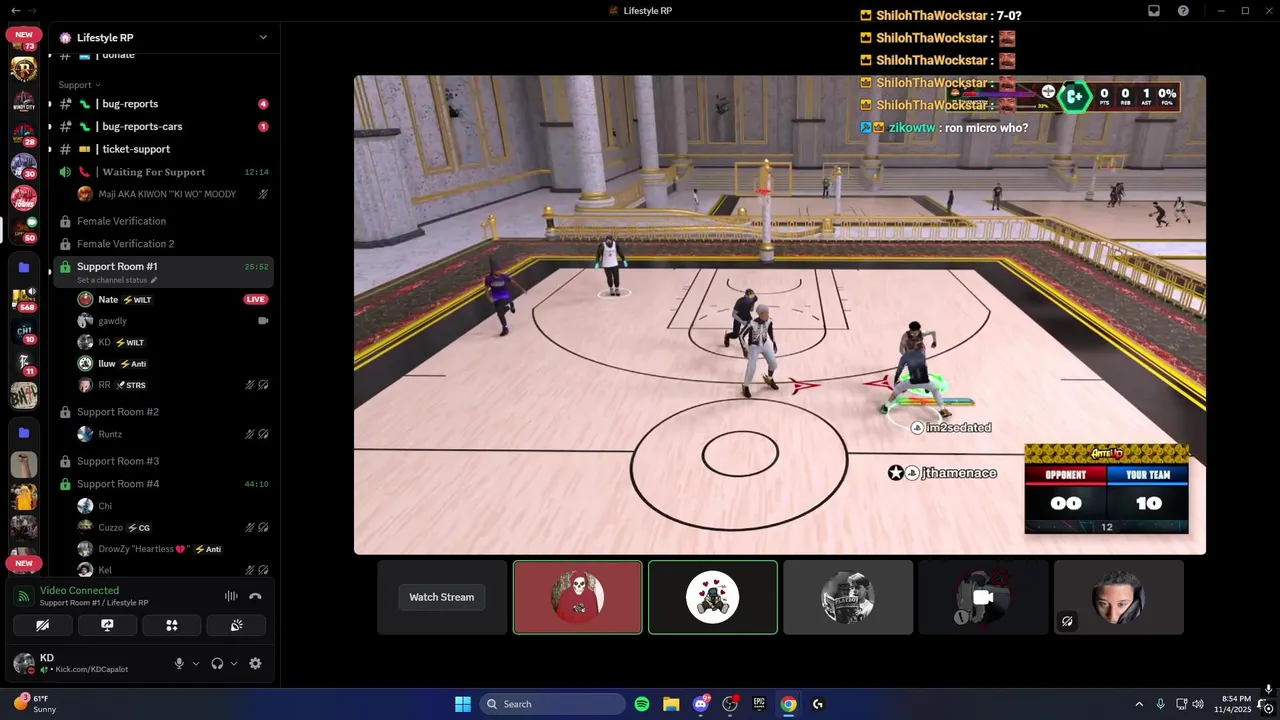This screenshot has width=1280, height=720.
Task: Open server icon with 568 badge
Action: (24, 299)
